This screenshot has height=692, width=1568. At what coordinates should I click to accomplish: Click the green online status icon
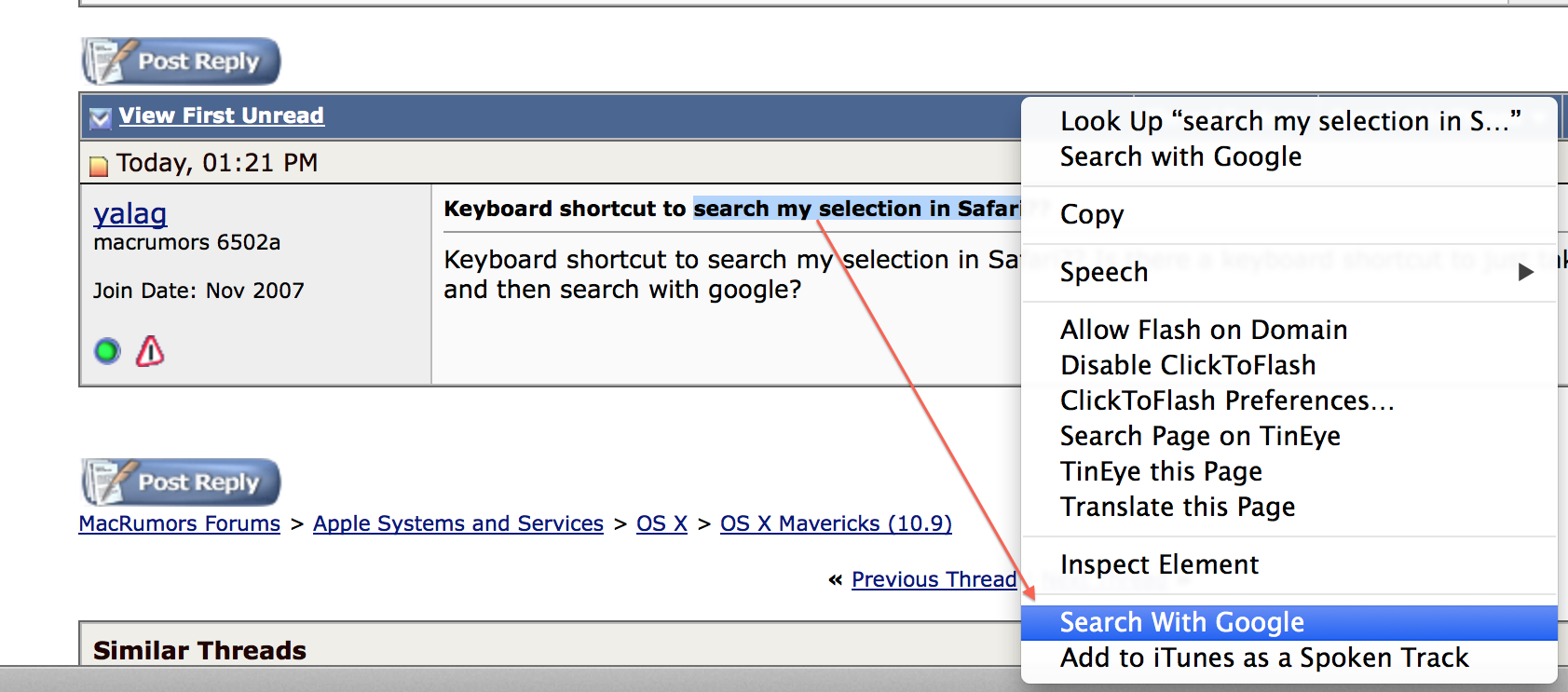click(107, 351)
